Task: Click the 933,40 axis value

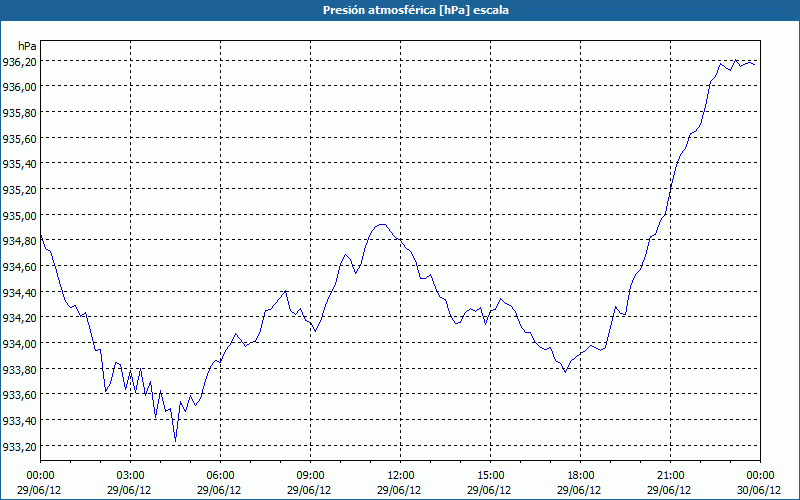Action: (19, 421)
